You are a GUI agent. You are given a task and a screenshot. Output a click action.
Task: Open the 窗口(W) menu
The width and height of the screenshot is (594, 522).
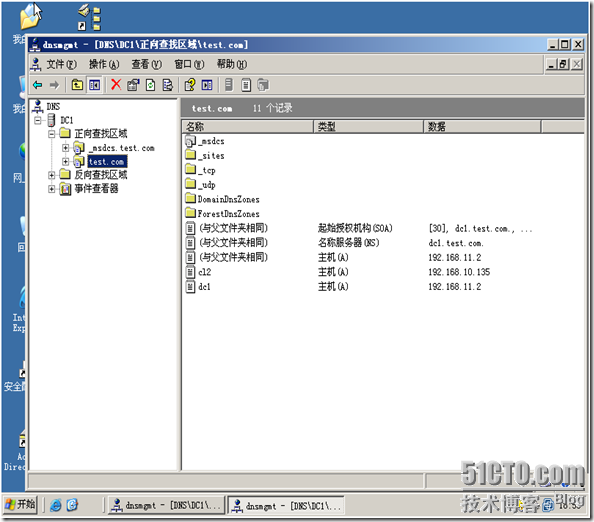click(x=189, y=64)
